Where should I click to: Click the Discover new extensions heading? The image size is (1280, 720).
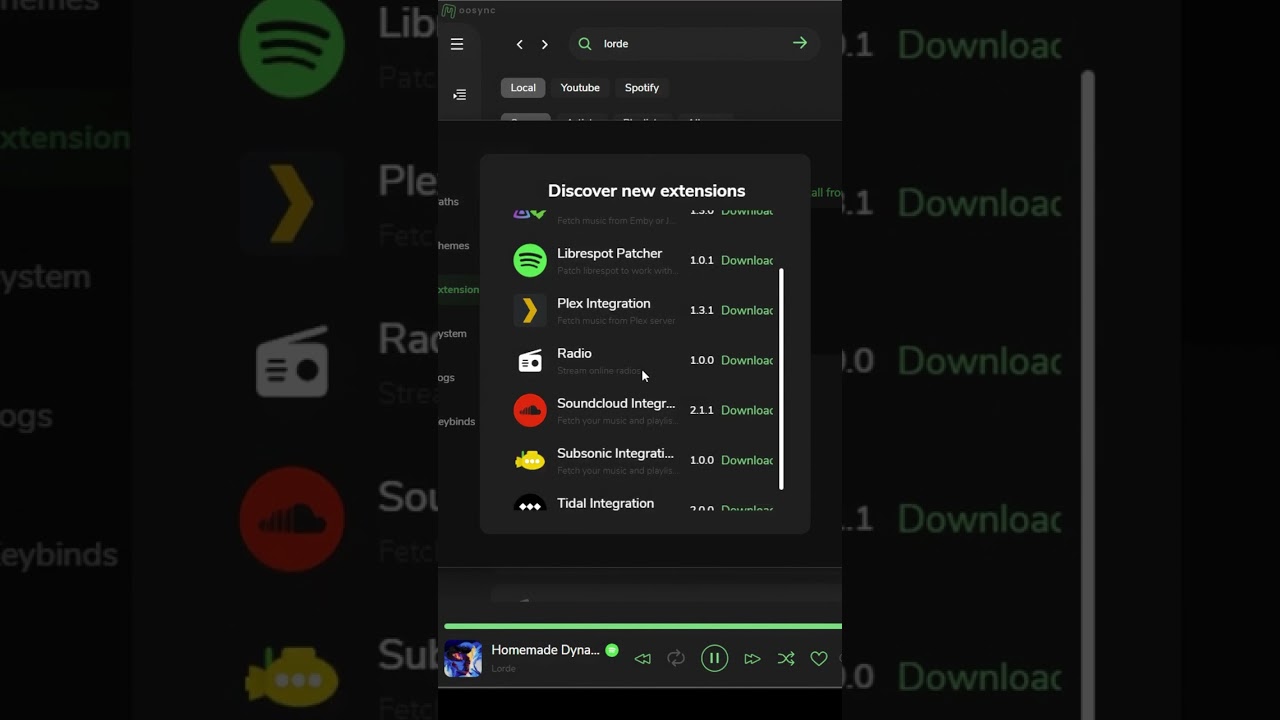point(646,191)
